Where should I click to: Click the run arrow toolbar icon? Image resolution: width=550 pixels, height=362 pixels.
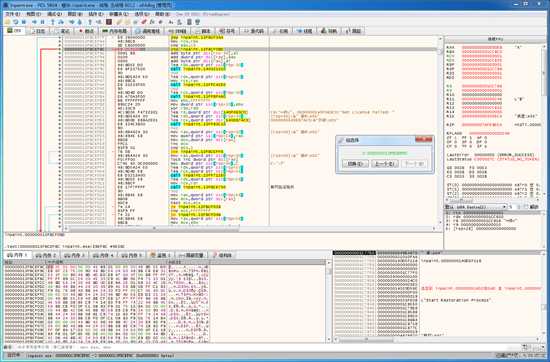click(34, 22)
